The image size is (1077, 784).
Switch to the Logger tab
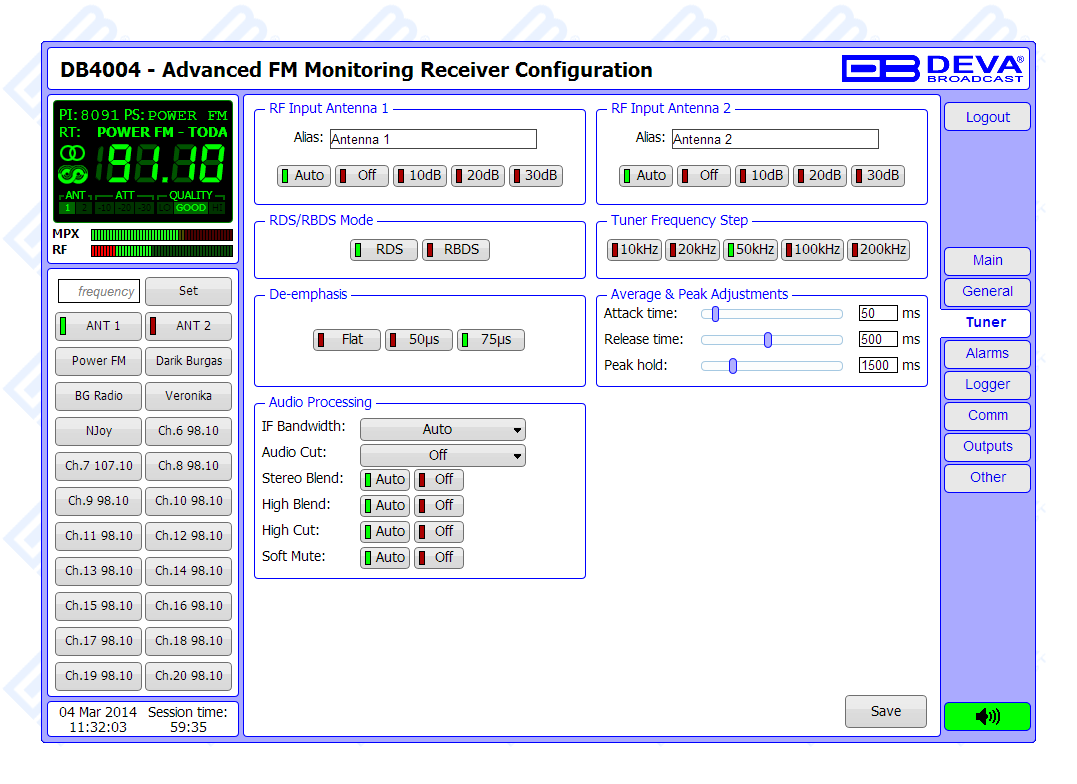[x=987, y=384]
